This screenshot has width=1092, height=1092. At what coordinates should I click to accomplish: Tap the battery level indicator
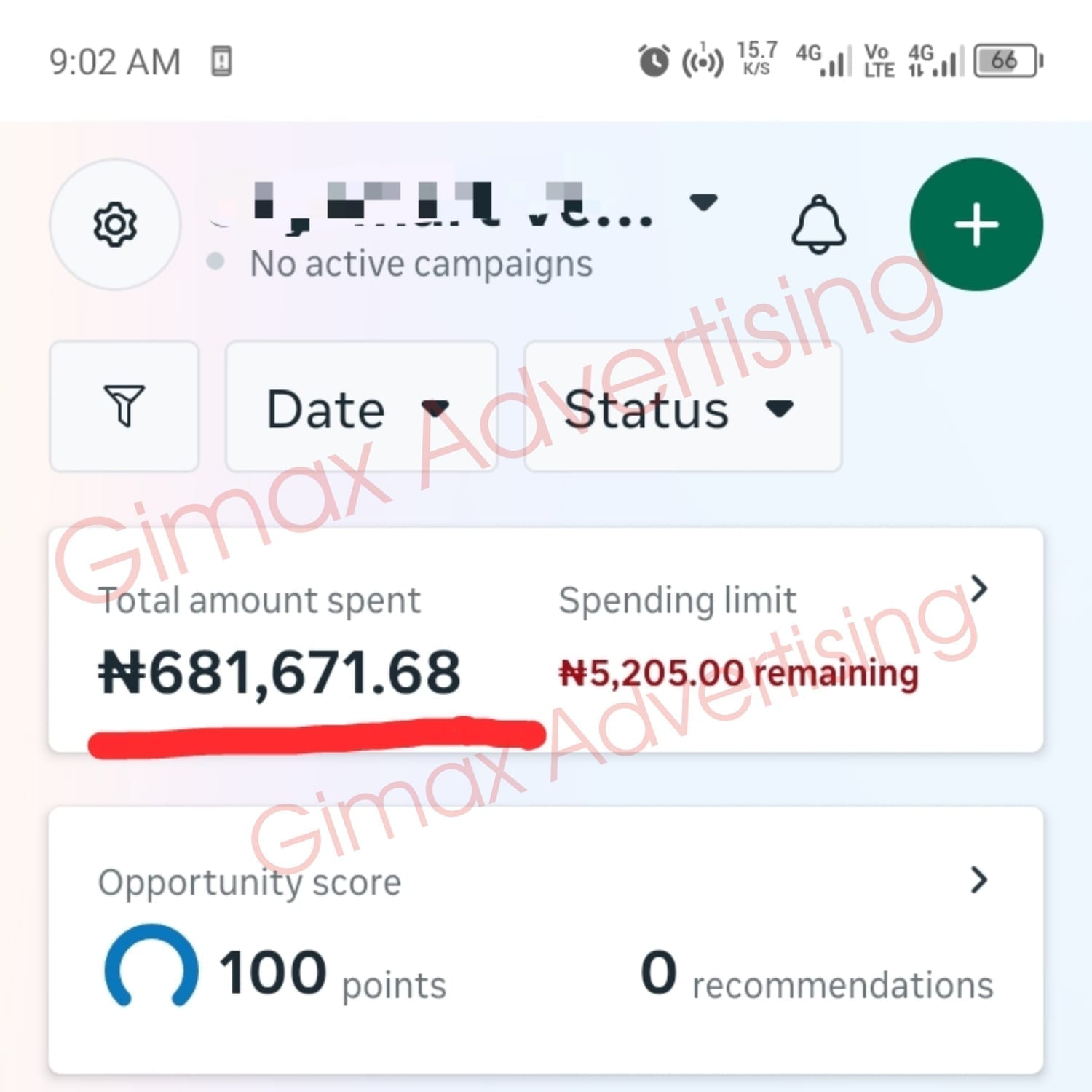pyautogui.click(x=1008, y=61)
